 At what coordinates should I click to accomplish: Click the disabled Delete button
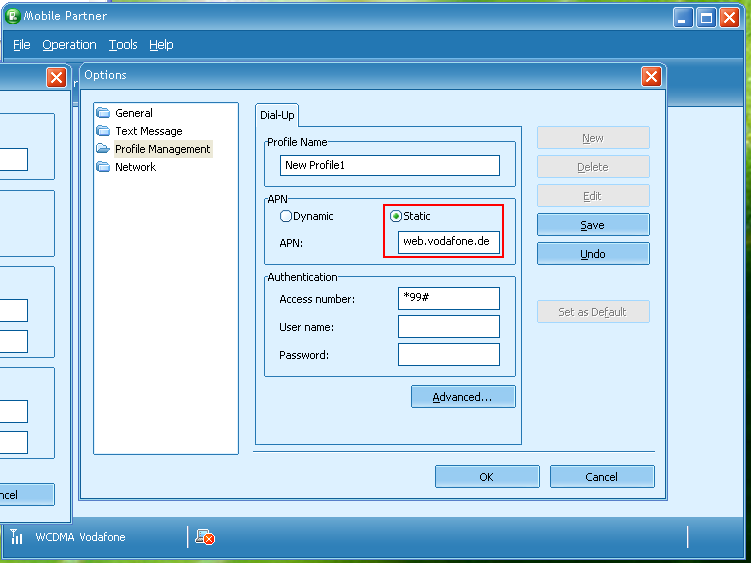pos(593,167)
